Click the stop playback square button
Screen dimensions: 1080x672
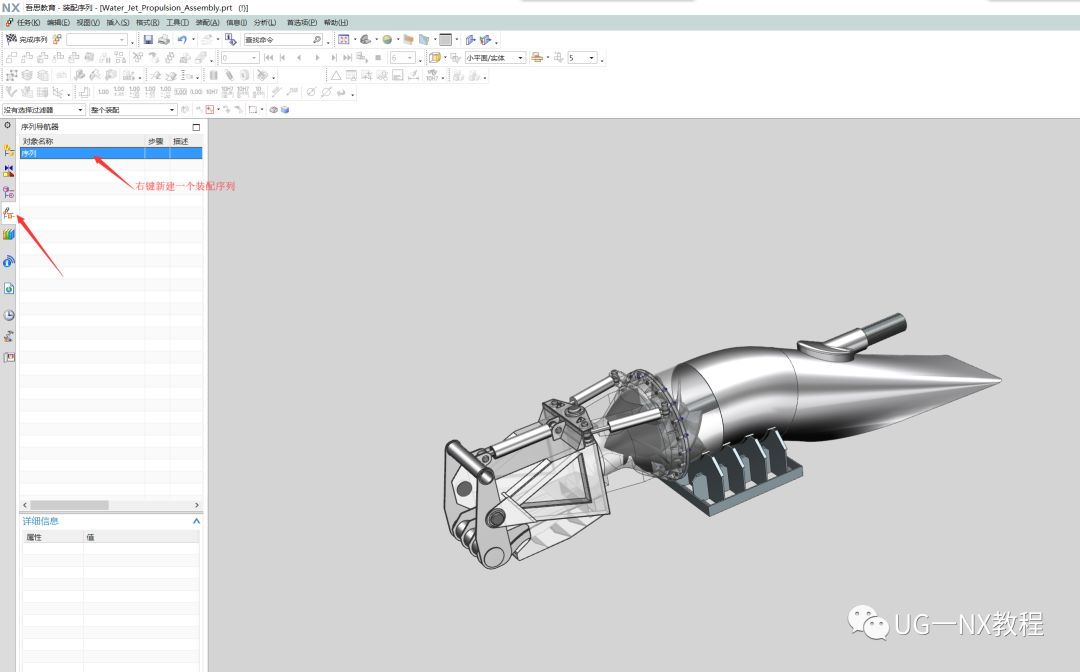click(x=377, y=58)
